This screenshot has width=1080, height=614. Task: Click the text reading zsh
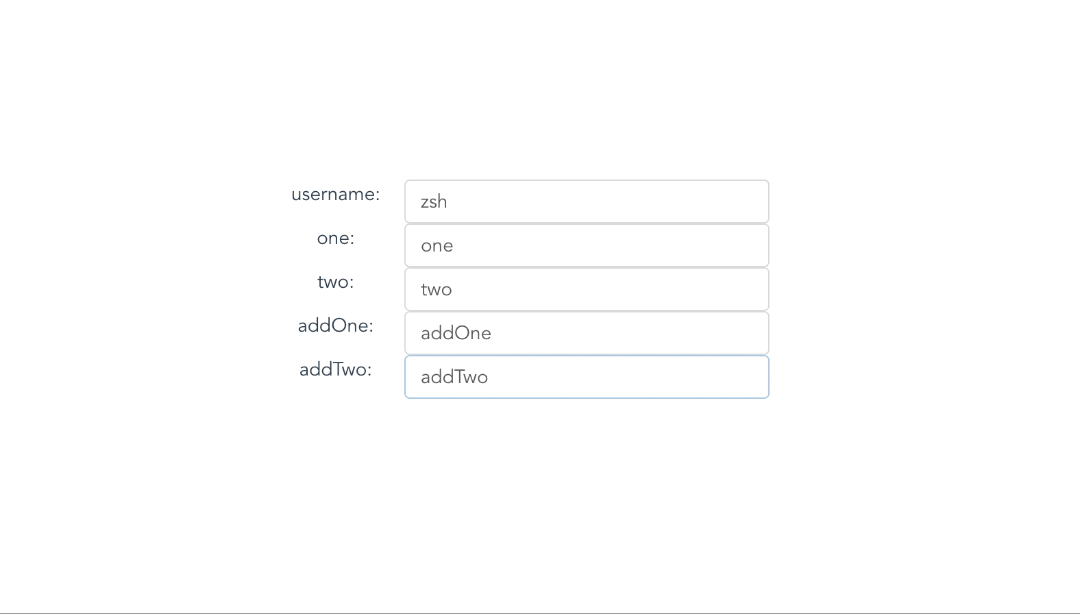[433, 201]
